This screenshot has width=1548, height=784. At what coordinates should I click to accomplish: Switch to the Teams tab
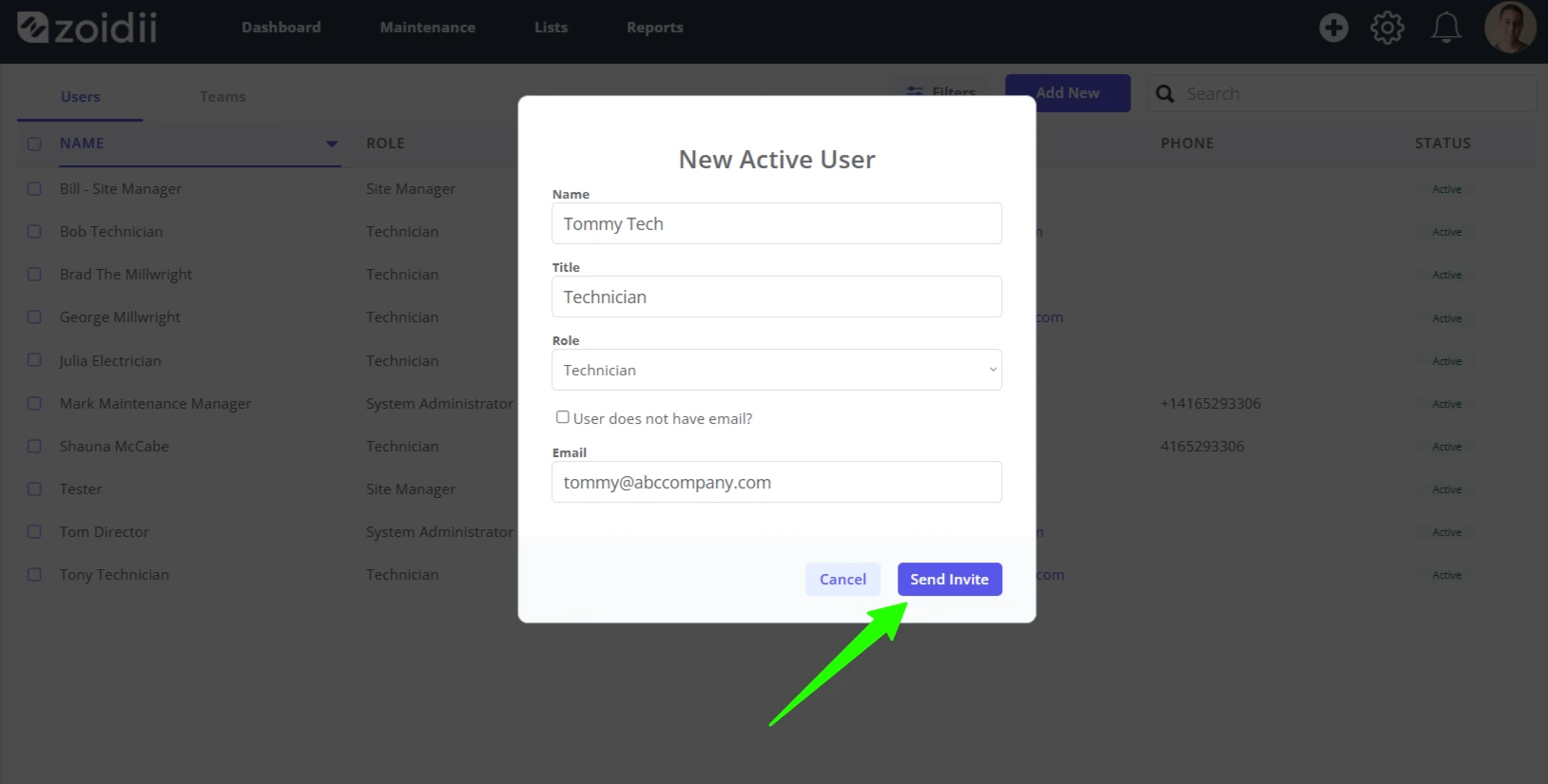click(x=223, y=97)
